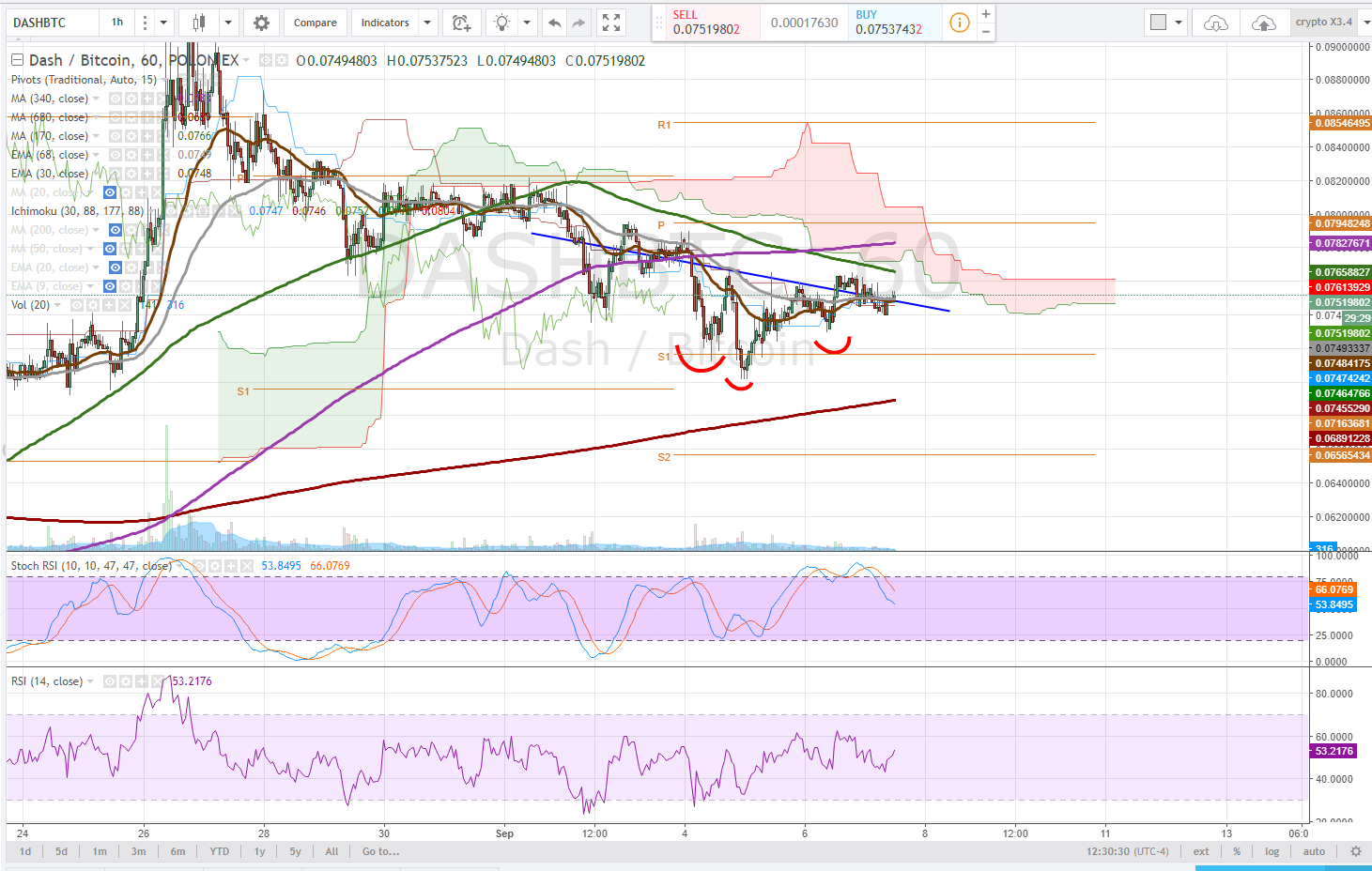Decrease order quantity with minus icon
Screen dimensions: 1372x871
click(986, 31)
